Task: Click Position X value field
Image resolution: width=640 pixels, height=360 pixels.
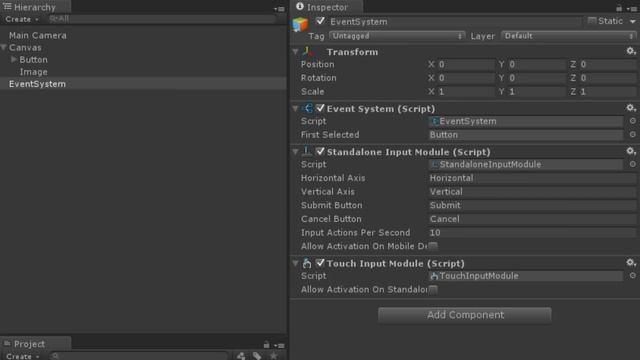Action: [467, 64]
